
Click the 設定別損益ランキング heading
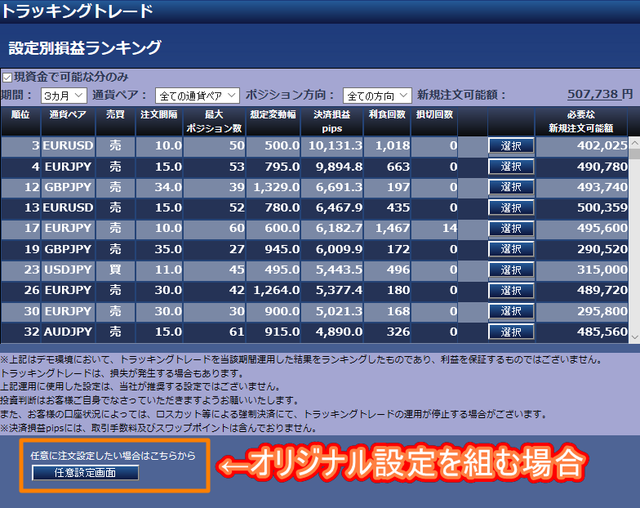[x=85, y=48]
